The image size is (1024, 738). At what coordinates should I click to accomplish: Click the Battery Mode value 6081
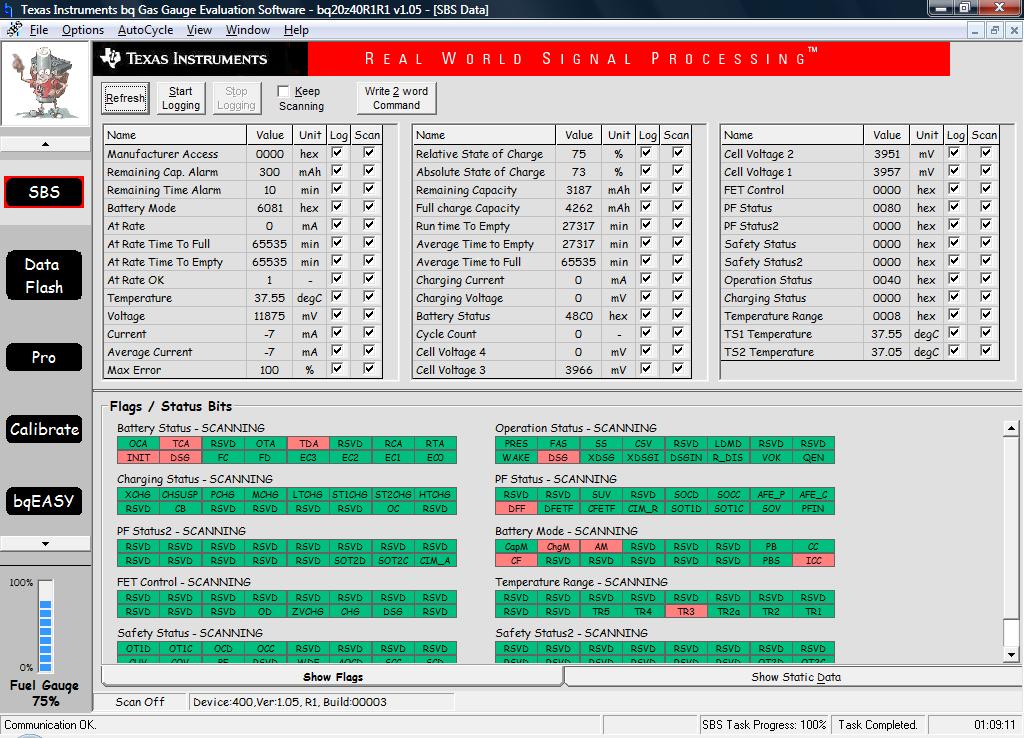(x=269, y=208)
